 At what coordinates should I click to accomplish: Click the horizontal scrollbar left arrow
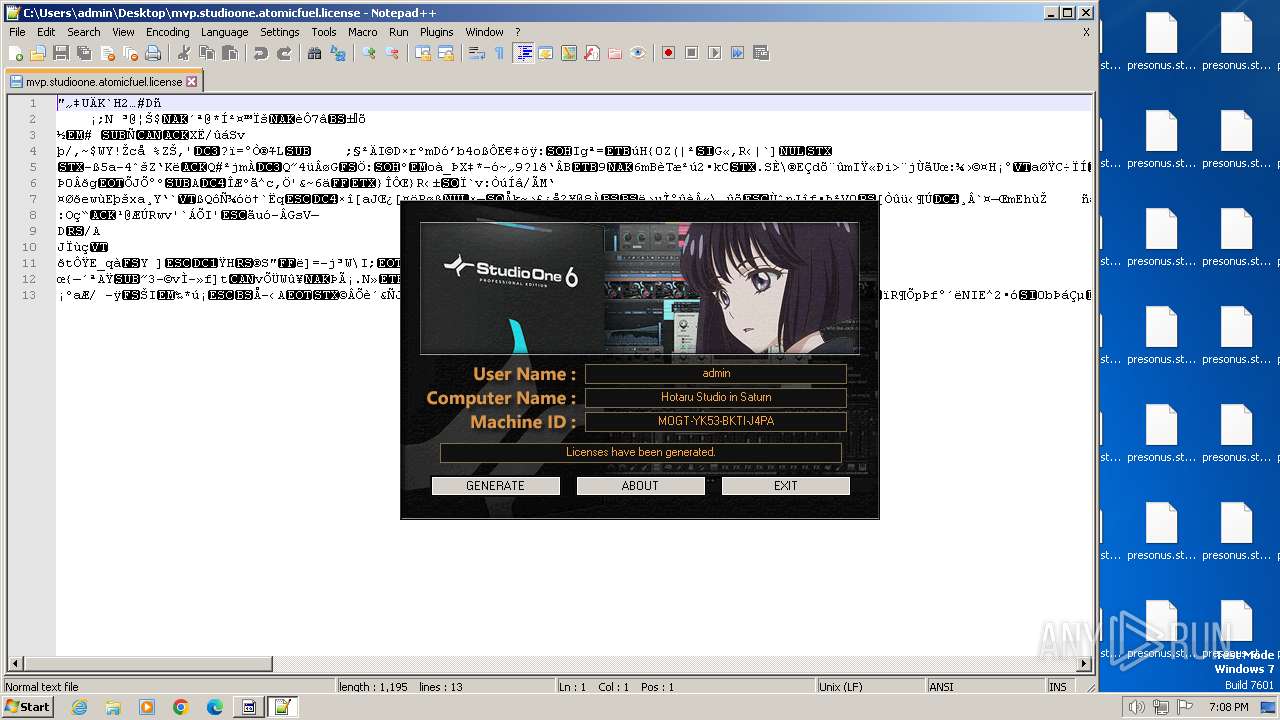click(x=15, y=663)
